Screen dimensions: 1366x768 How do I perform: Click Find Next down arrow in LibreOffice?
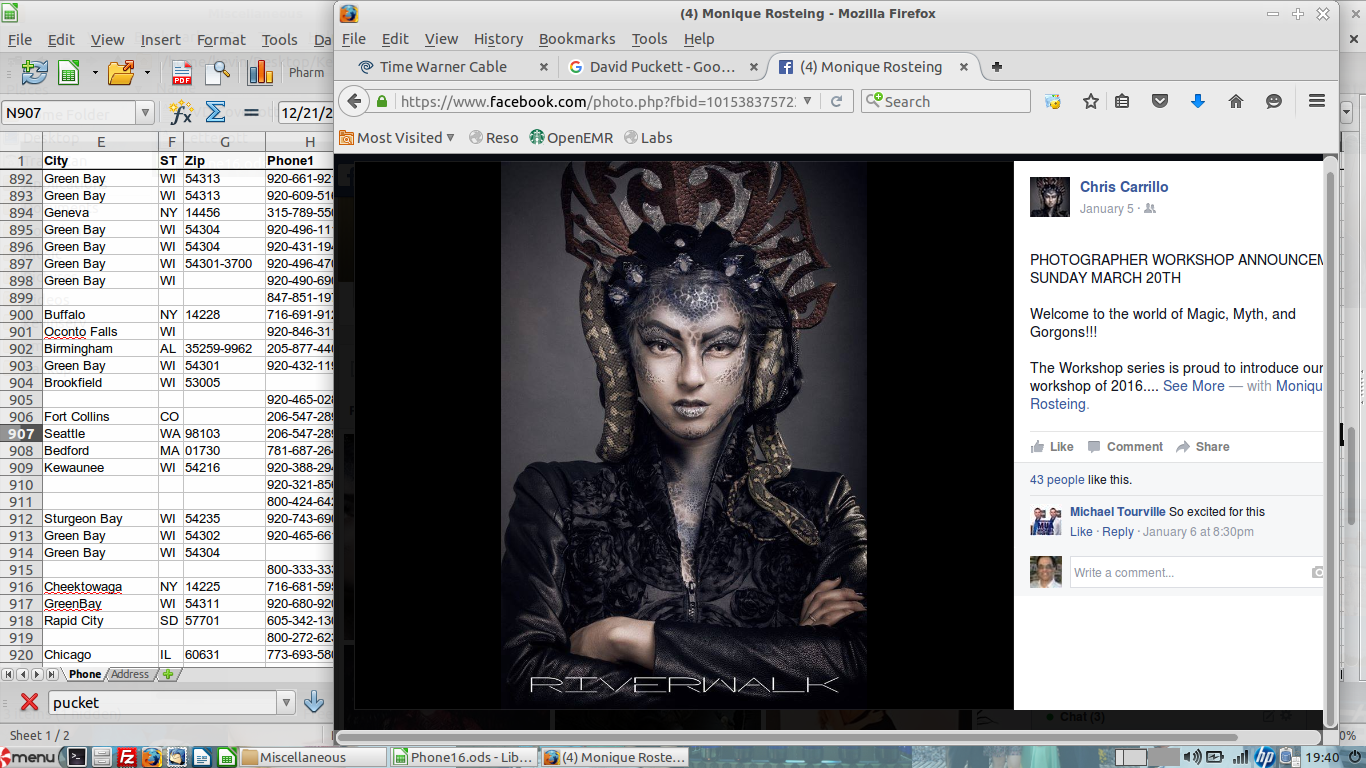pos(314,703)
